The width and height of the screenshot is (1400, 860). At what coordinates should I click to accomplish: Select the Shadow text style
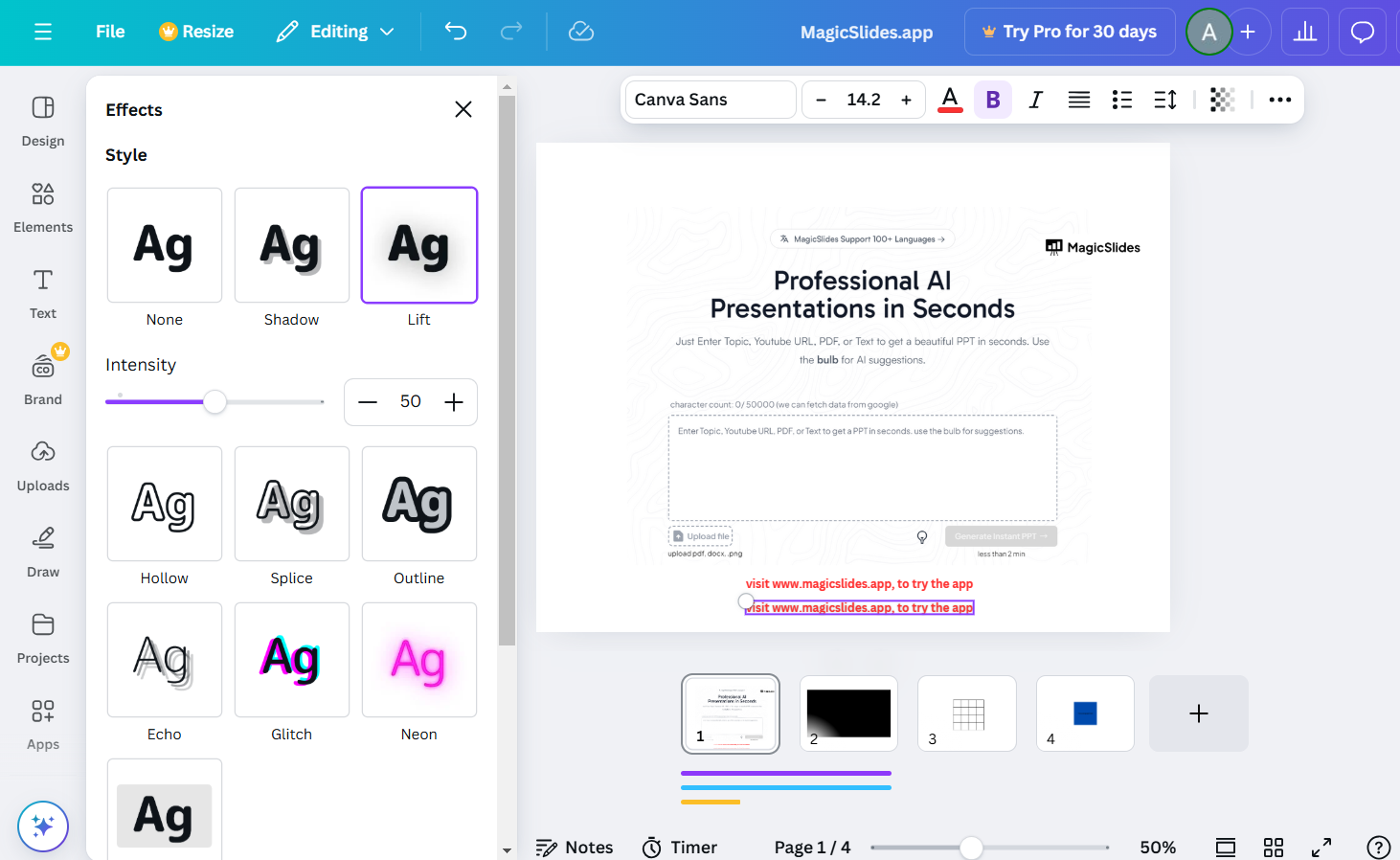pyautogui.click(x=292, y=245)
